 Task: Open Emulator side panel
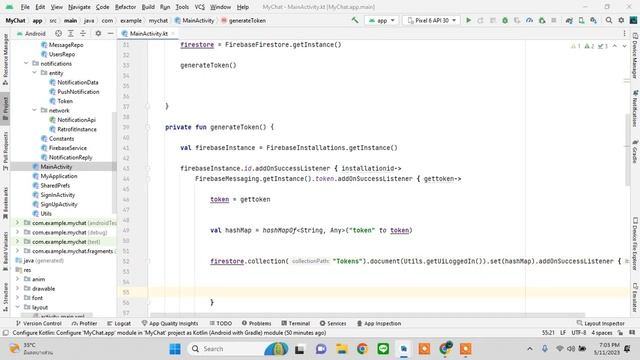635,298
